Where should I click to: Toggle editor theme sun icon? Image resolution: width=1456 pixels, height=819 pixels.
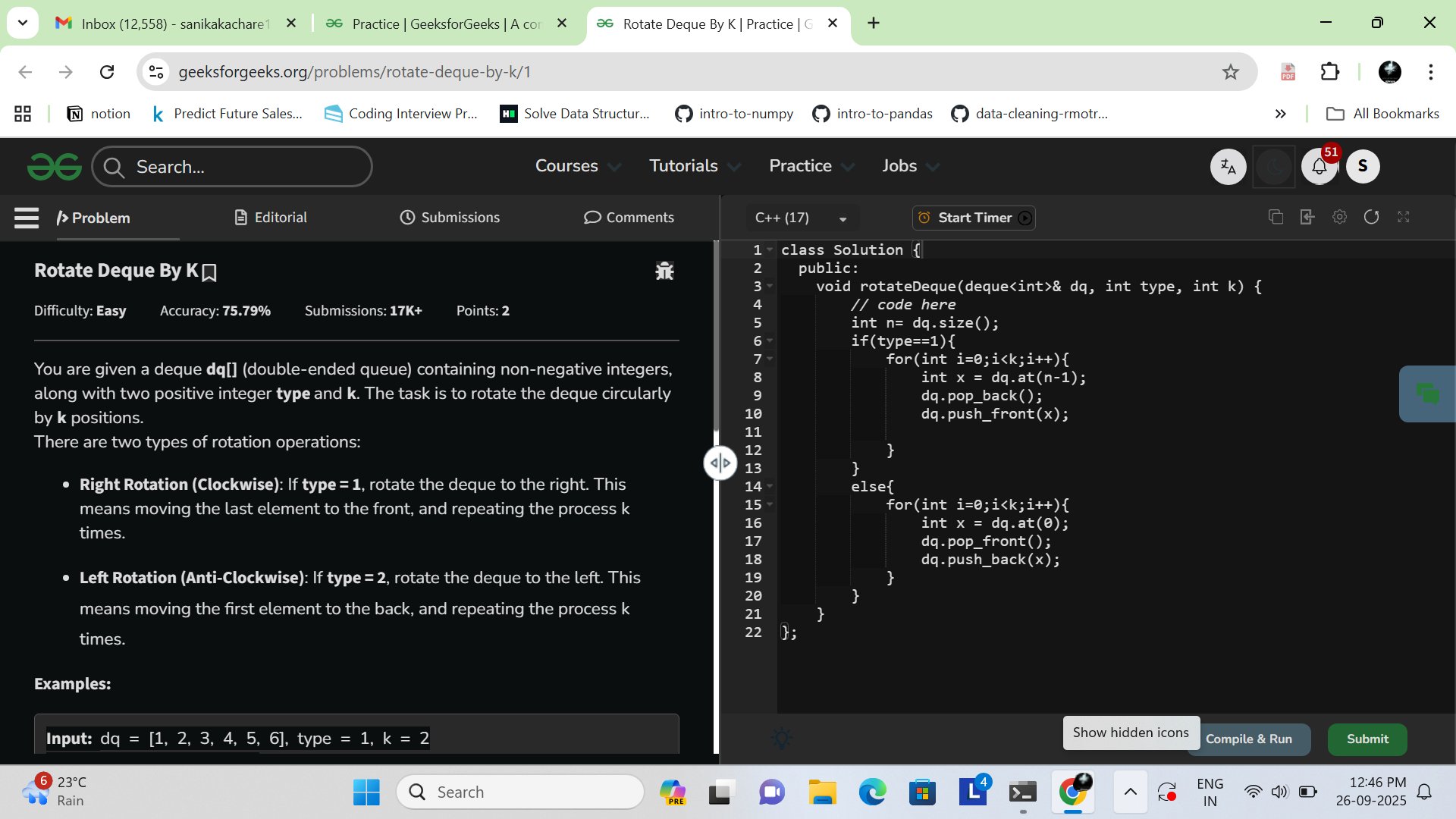(782, 738)
